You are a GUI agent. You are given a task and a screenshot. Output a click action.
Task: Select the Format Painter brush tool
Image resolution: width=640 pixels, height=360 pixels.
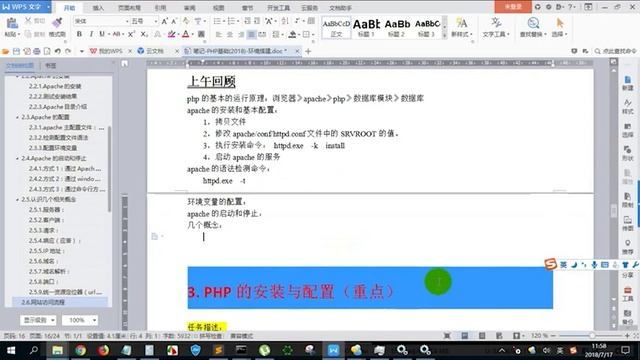[57, 24]
